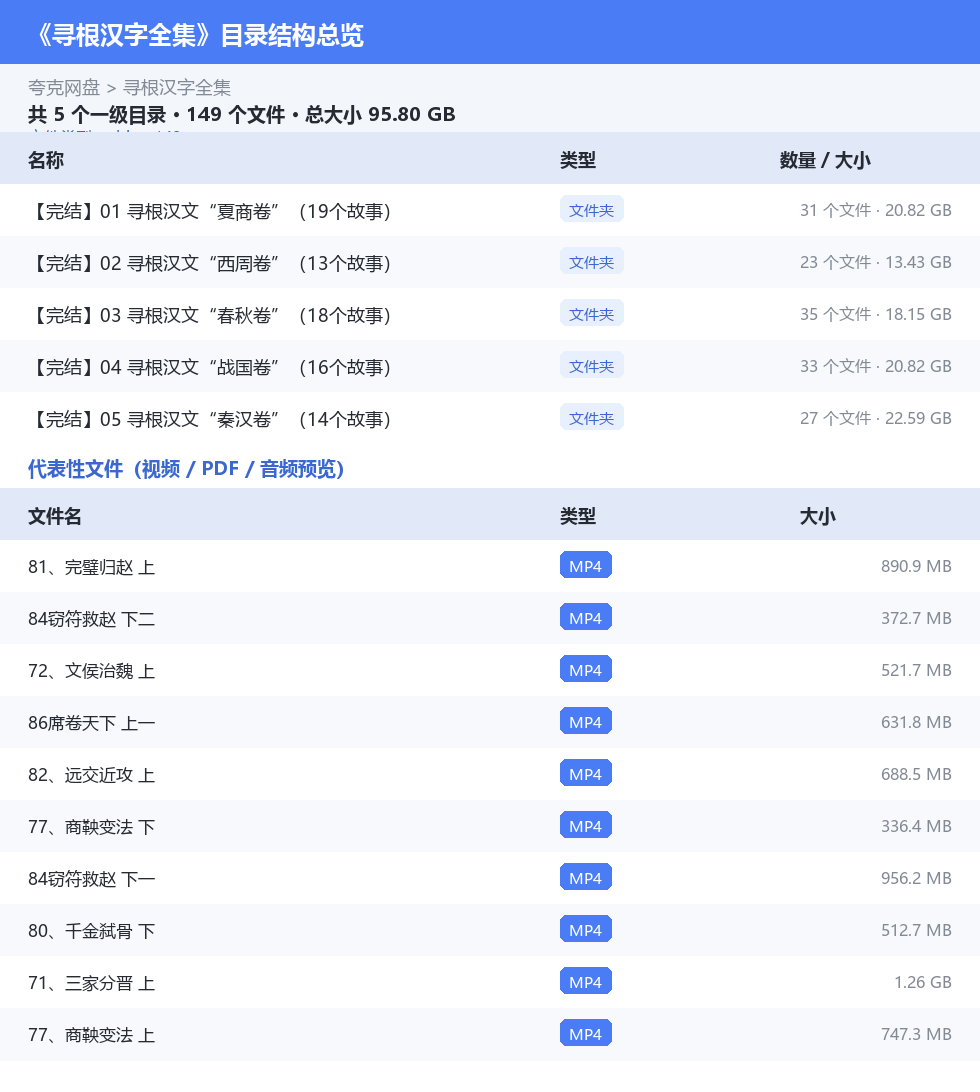The height and width of the screenshot is (1092, 980).
Task: Click the 寻根汉字全集 breadcrumb
Action: [177, 88]
